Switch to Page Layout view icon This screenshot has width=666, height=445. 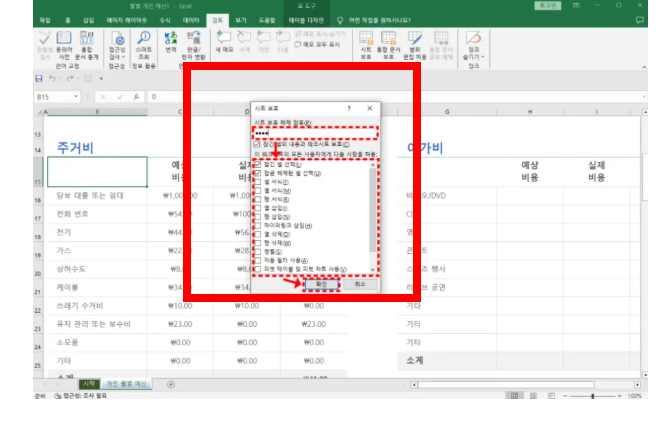pyautogui.click(x=533, y=396)
